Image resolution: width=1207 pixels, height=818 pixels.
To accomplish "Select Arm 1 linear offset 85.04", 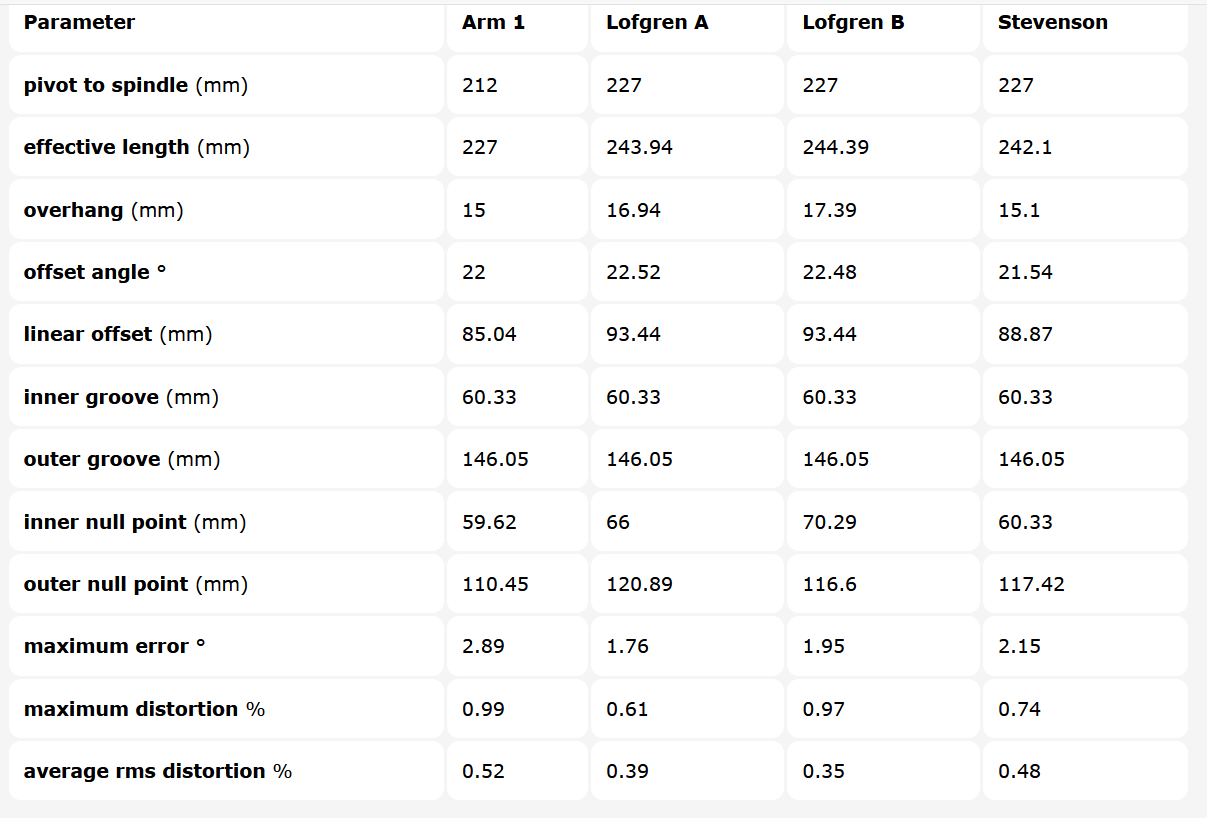I will click(x=489, y=334).
